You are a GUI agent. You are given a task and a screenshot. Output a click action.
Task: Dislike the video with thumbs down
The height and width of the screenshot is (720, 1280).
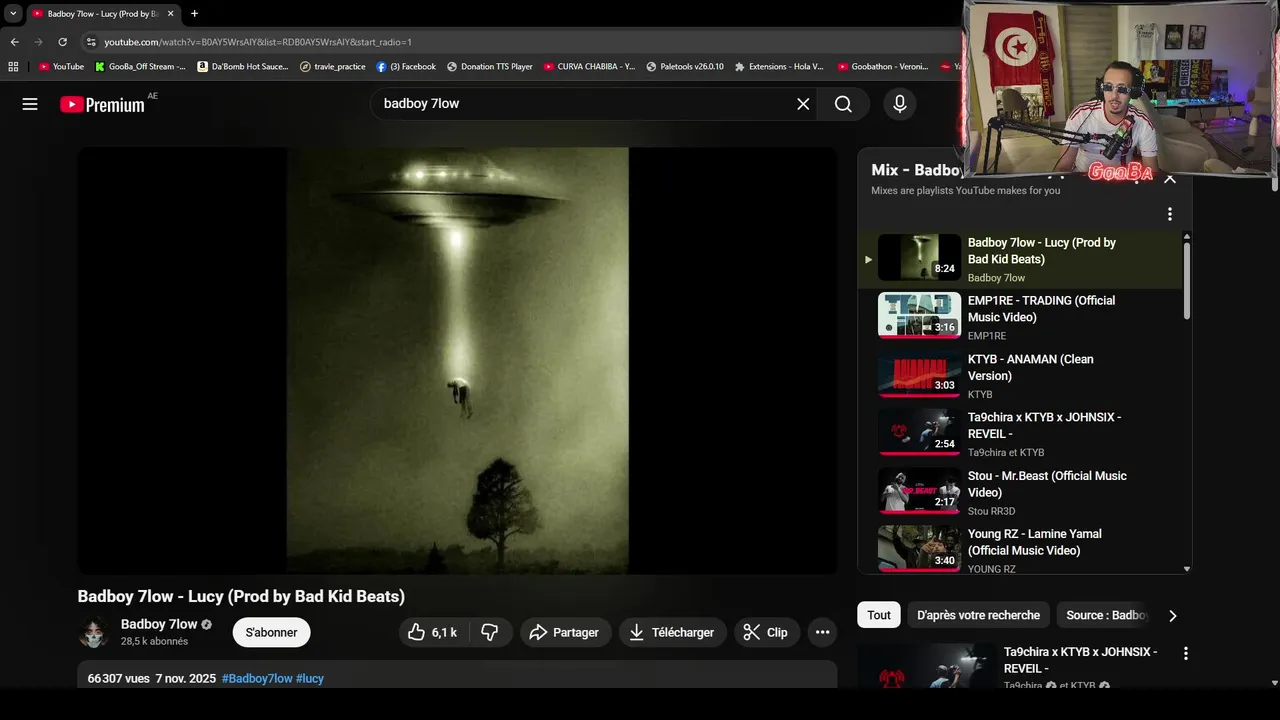[x=490, y=632]
